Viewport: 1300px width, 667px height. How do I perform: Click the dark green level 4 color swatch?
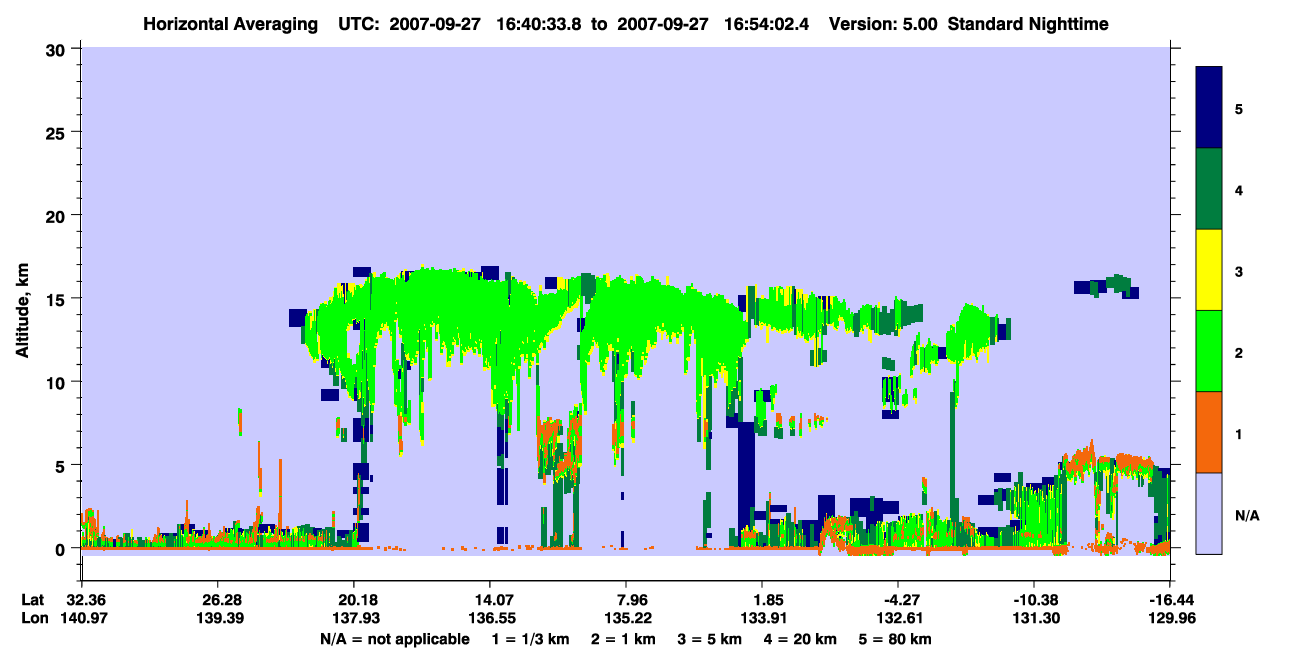(x=1209, y=188)
